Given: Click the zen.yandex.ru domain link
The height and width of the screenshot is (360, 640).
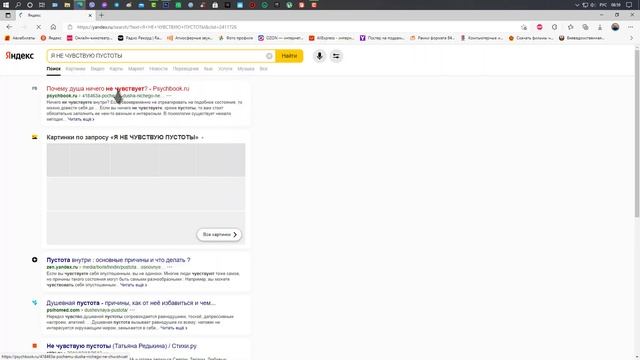Looking at the screenshot, I should [62, 267].
